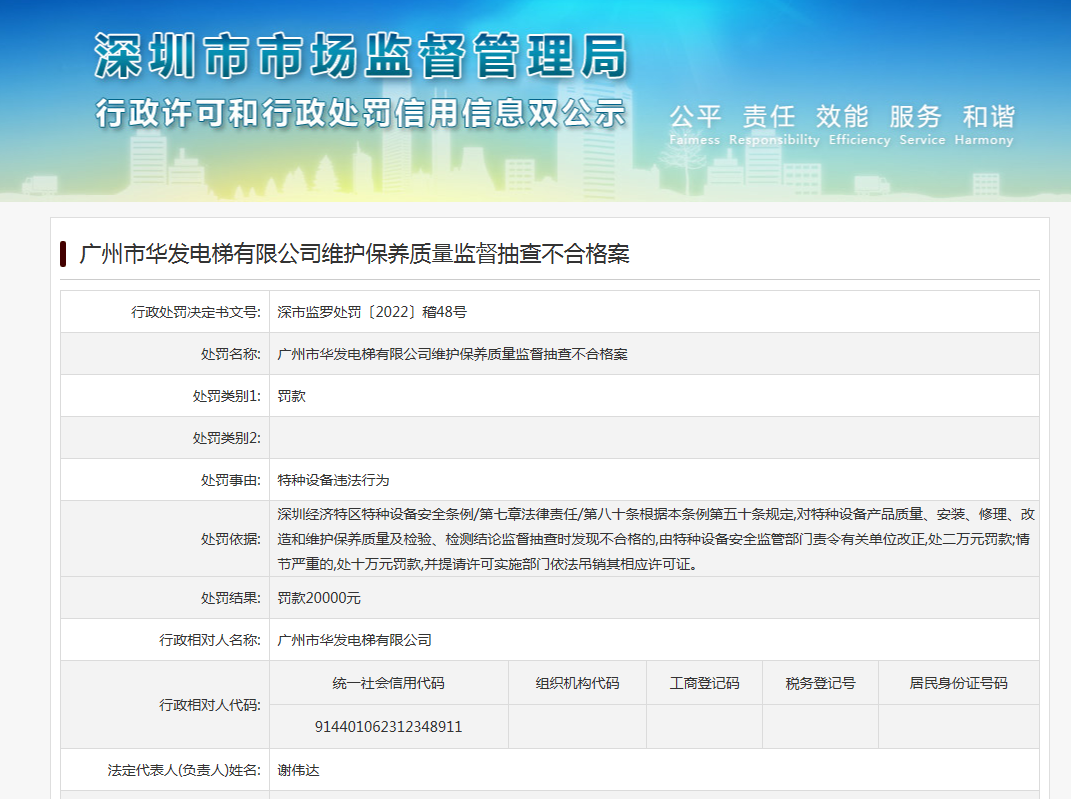This screenshot has width=1071, height=799.
Task: Click the 法定代表人(负责人)姓名 label
Action: point(184,770)
